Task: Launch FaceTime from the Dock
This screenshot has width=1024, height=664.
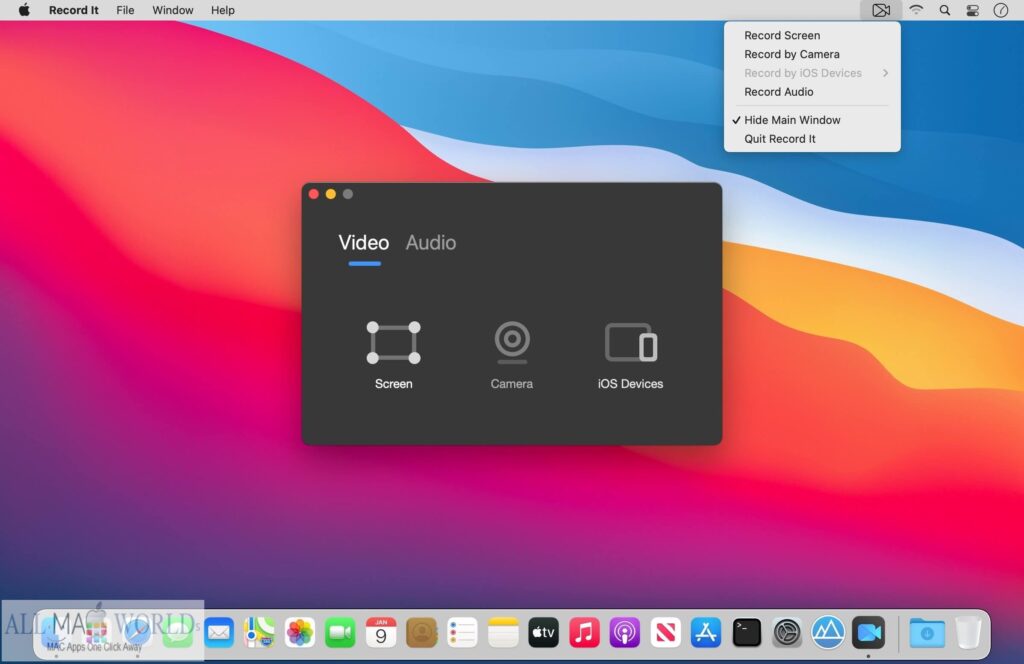Action: click(x=340, y=633)
